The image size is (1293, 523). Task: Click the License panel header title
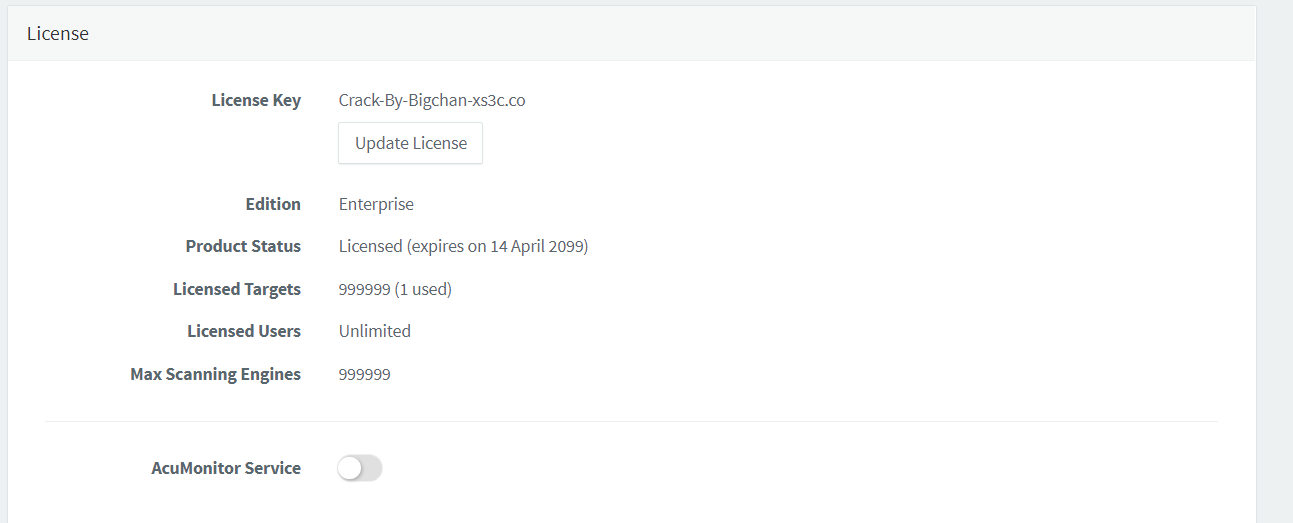coord(58,33)
